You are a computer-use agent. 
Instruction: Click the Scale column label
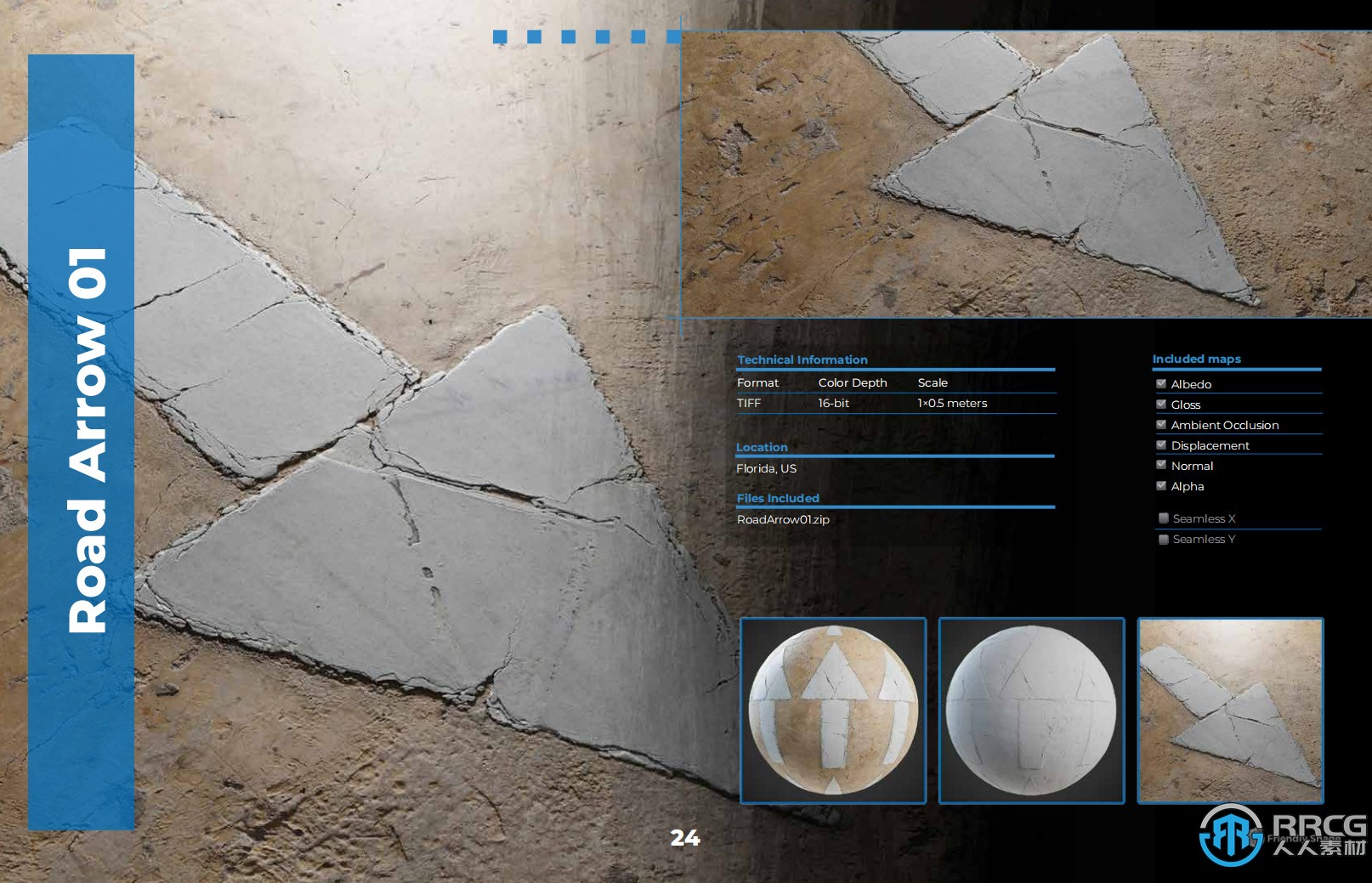[x=933, y=383]
